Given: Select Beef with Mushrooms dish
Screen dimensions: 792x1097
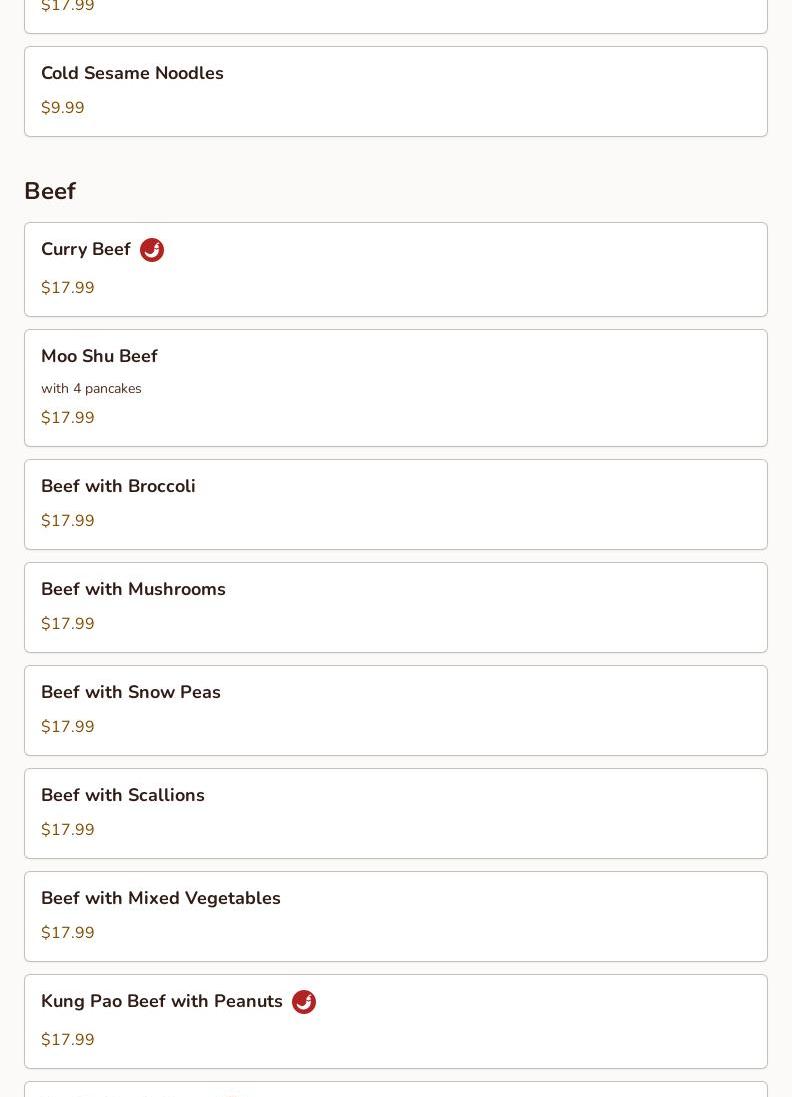Looking at the screenshot, I should 133,590.
